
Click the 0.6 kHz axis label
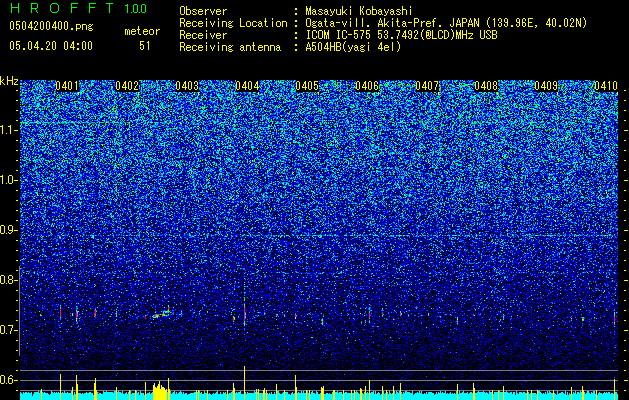tap(6, 380)
